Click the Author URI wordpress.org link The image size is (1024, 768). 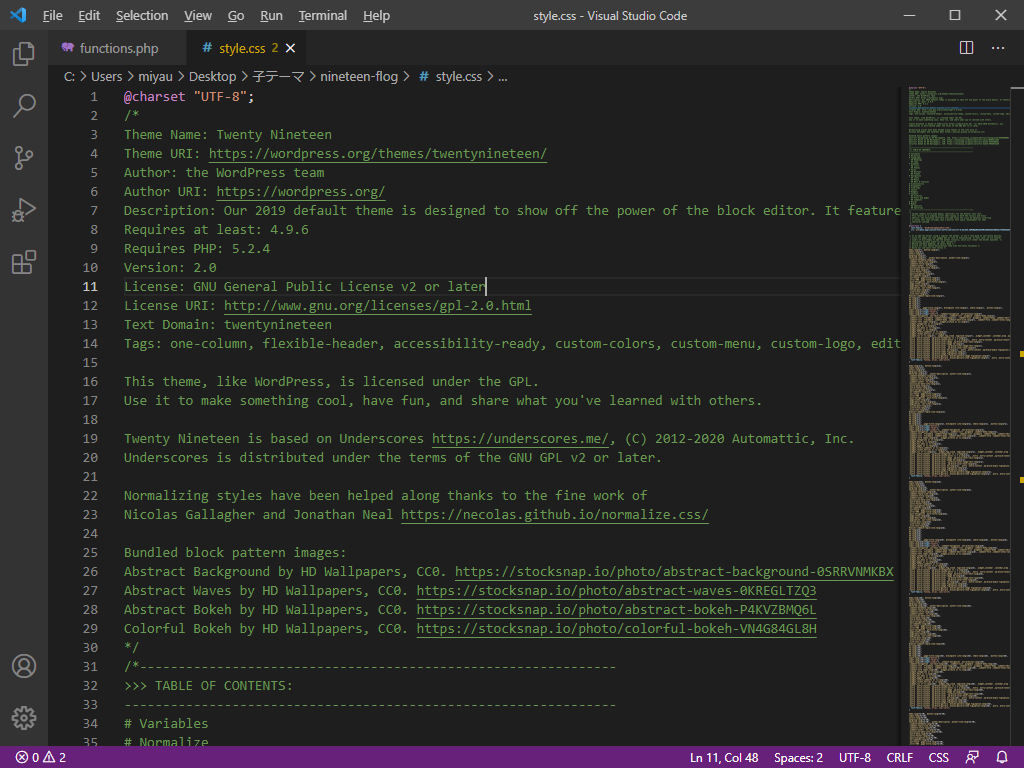click(x=300, y=191)
